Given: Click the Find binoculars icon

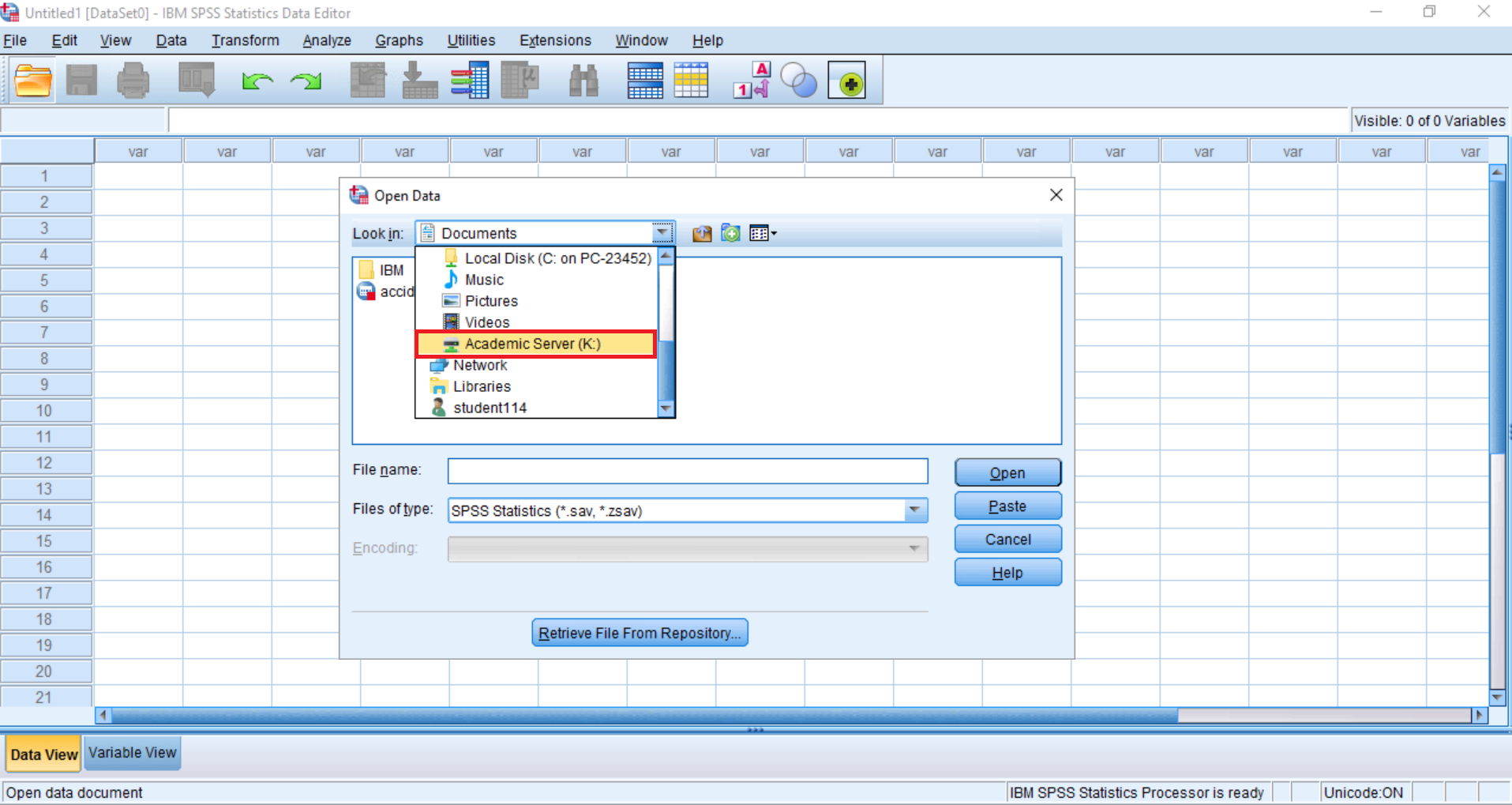Looking at the screenshot, I should point(584,81).
